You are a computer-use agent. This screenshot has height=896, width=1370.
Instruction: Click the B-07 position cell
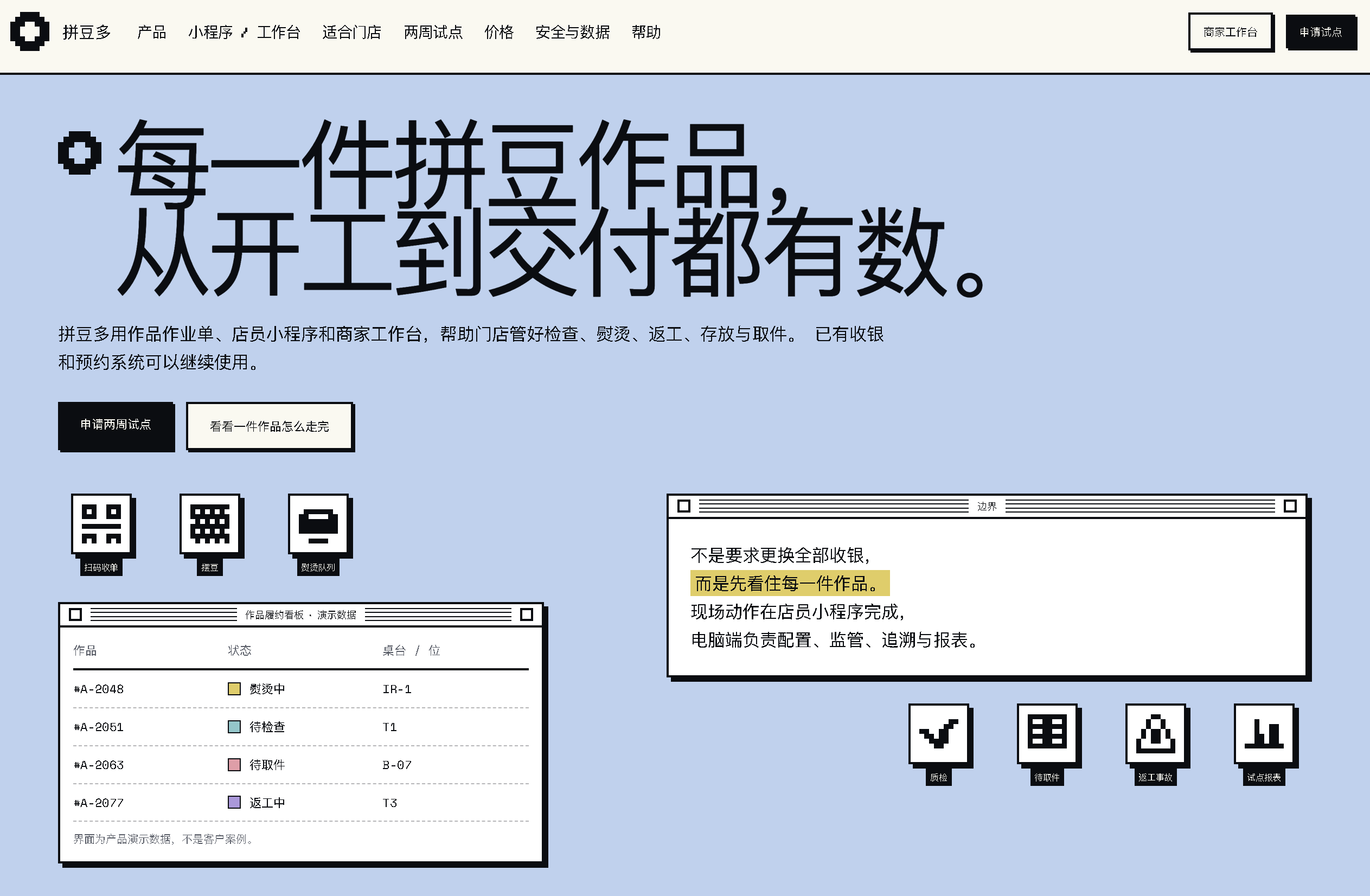(396, 765)
